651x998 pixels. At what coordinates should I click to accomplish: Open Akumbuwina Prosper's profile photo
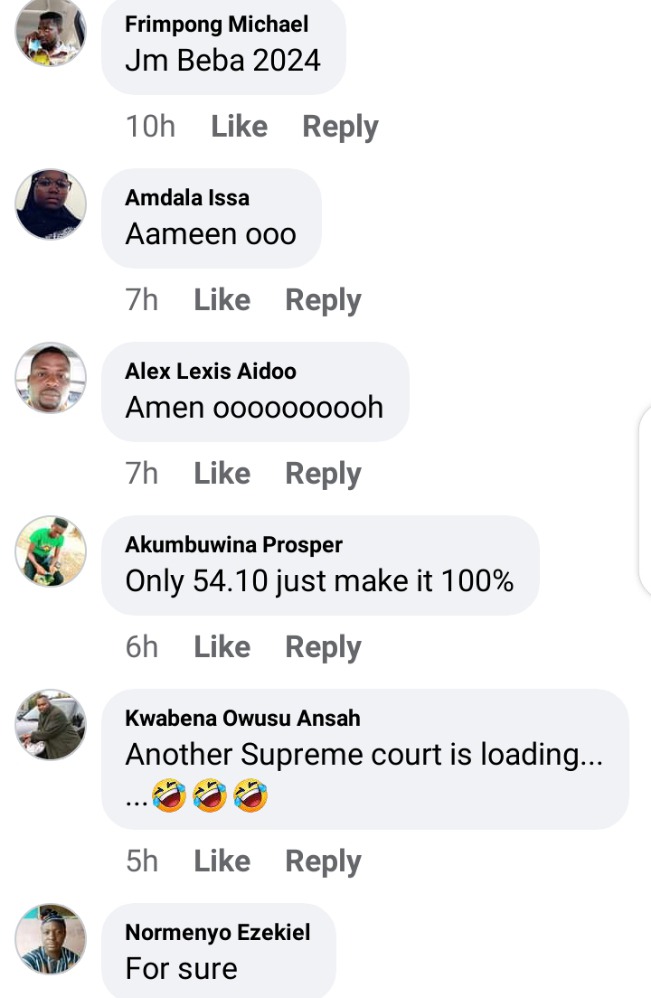50,551
